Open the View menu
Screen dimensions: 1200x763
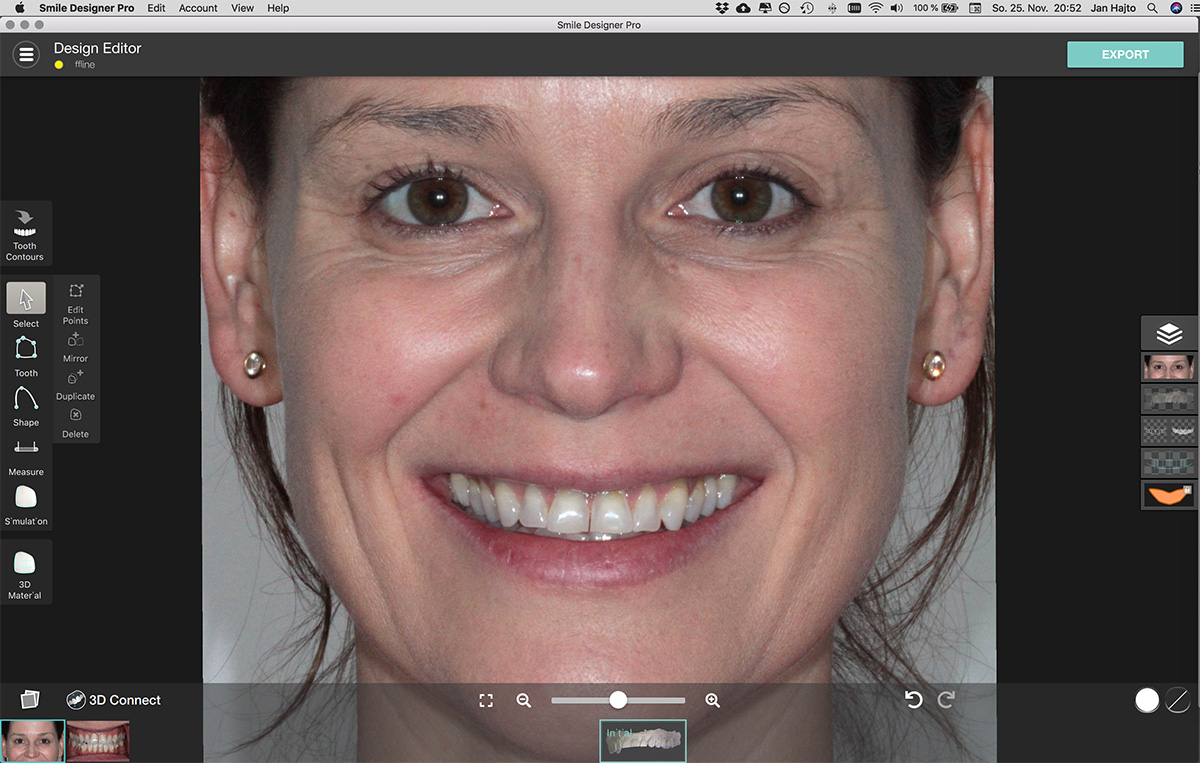click(242, 8)
